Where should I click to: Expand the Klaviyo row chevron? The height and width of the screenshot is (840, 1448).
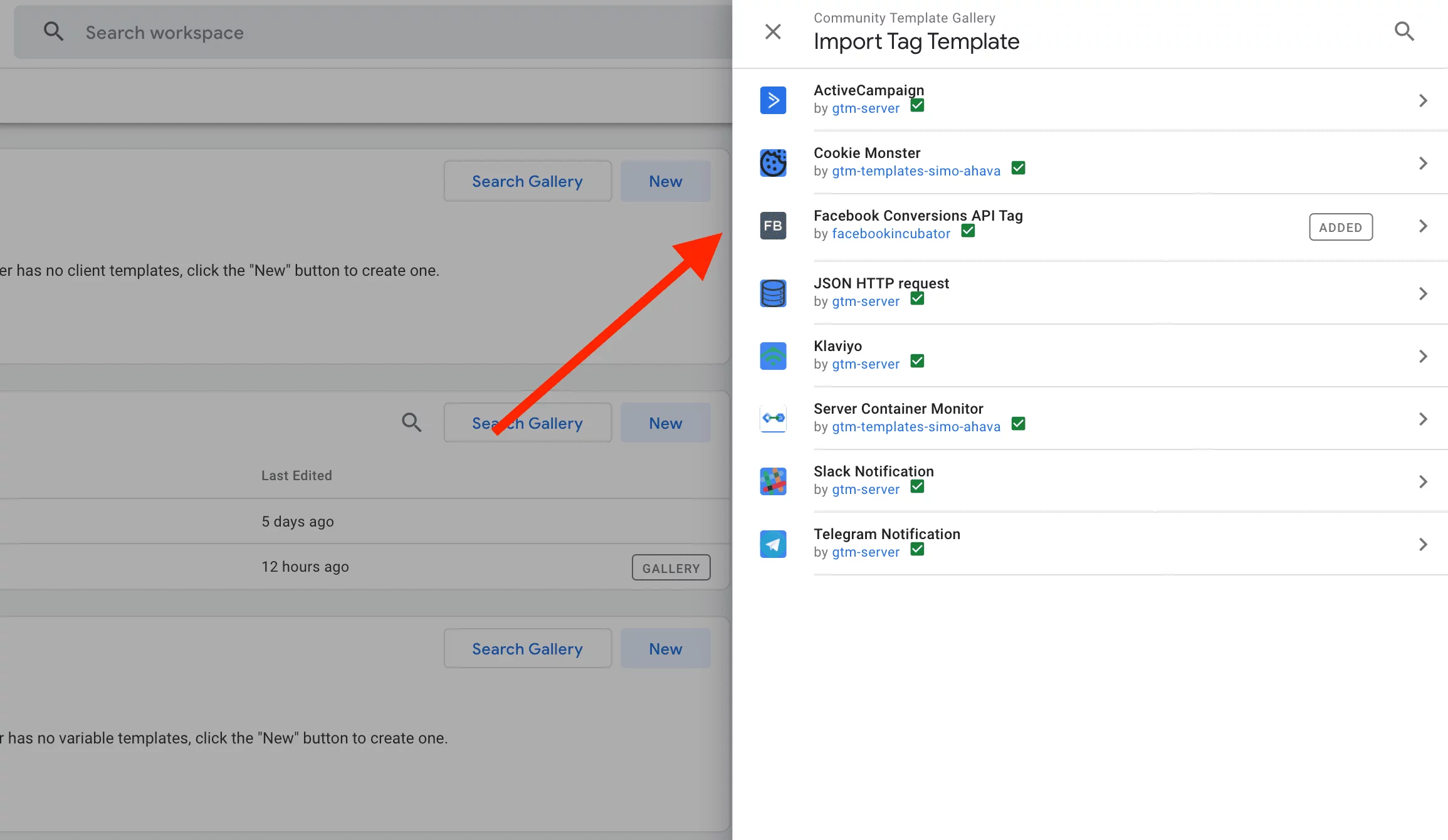click(x=1423, y=356)
